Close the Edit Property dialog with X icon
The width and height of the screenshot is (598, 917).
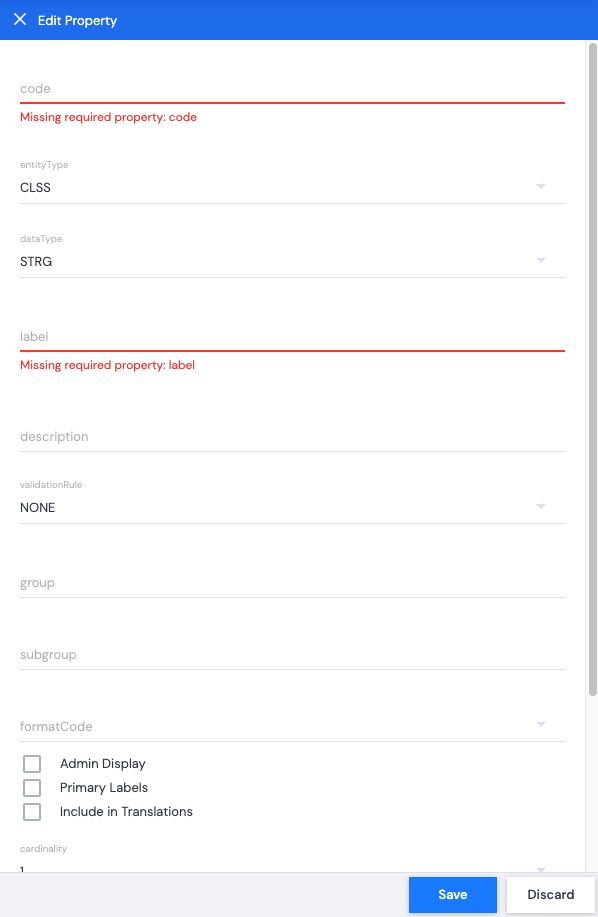pyautogui.click(x=20, y=19)
